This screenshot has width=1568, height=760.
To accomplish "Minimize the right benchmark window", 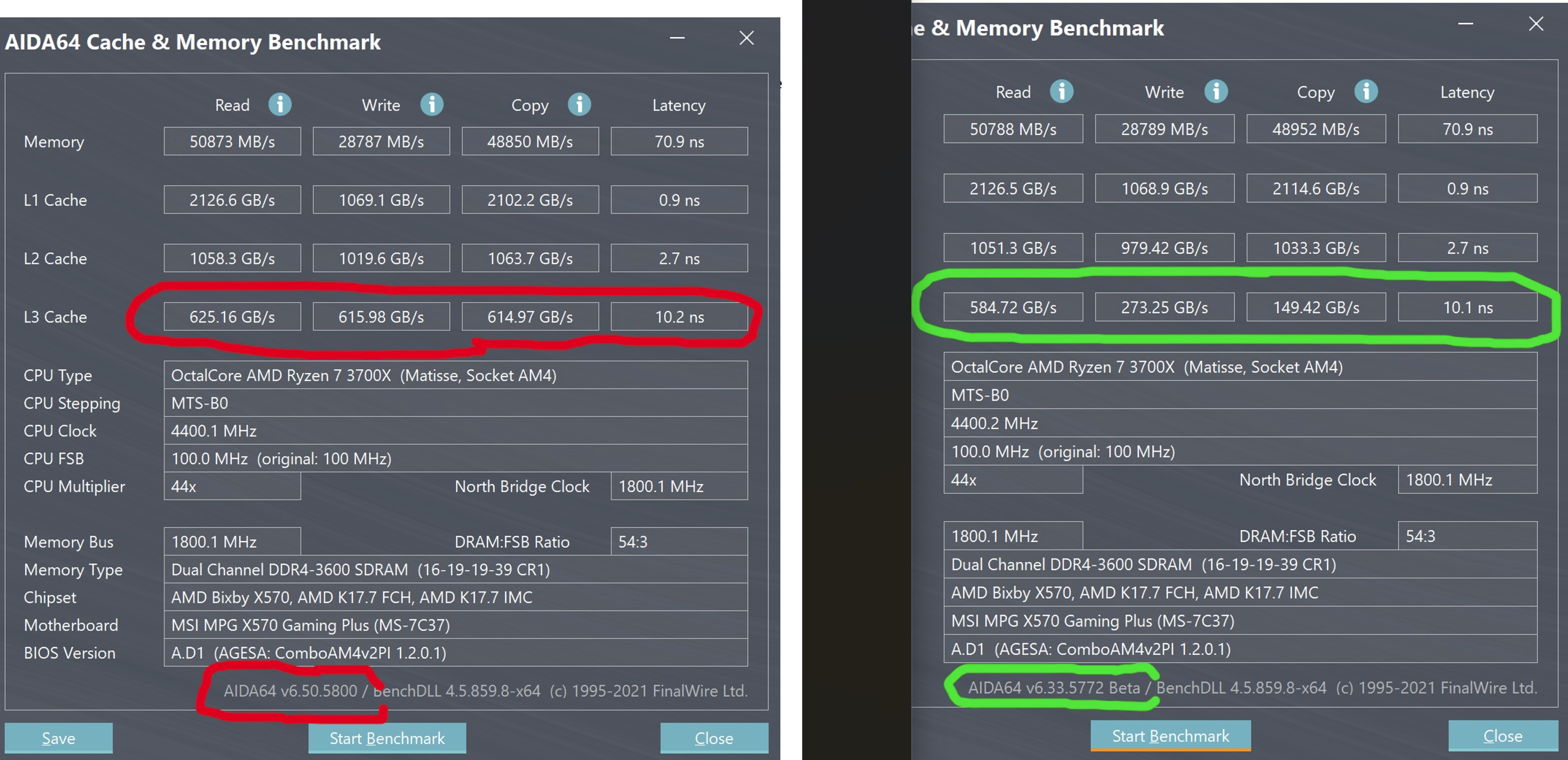I will click(x=1466, y=24).
